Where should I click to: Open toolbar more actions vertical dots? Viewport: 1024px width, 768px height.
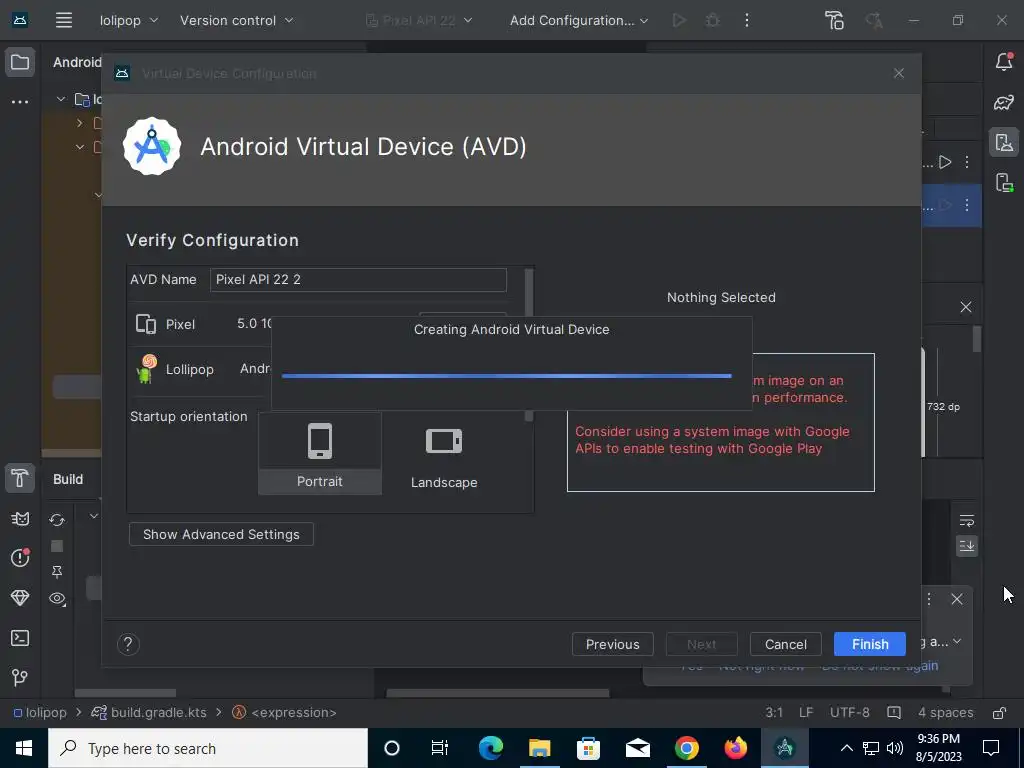tap(746, 20)
